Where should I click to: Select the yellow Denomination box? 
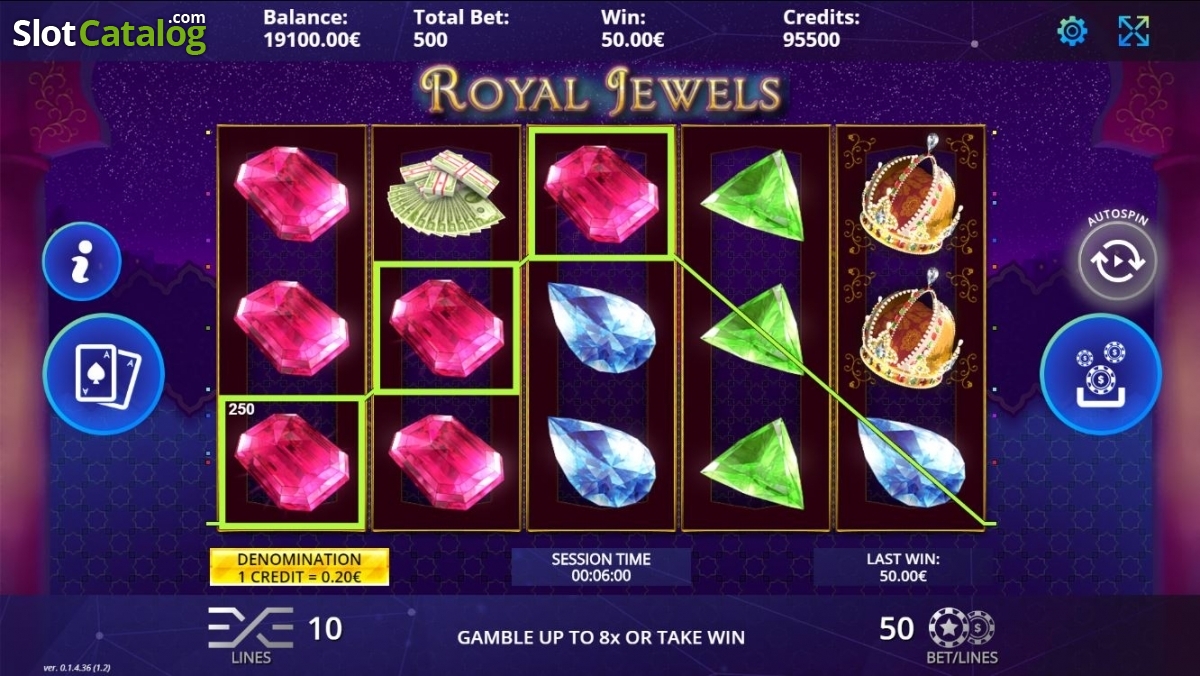pyautogui.click(x=299, y=568)
